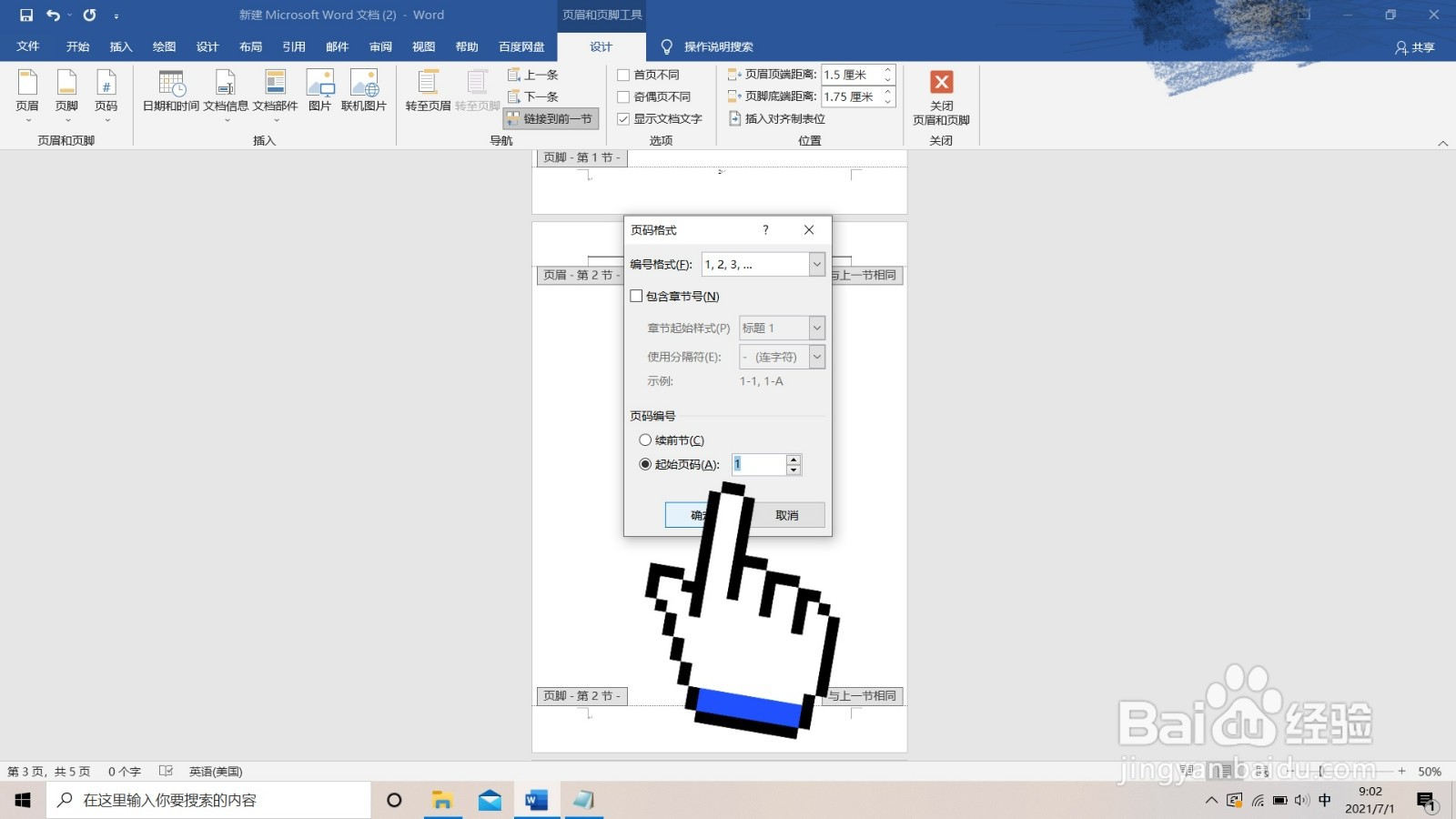The image size is (1456, 819).
Task: Click 取消 button in dialog
Action: (x=786, y=515)
